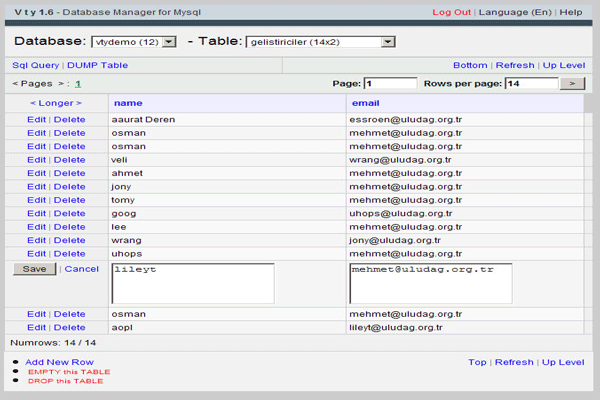Click the DUMP Table link

click(x=98, y=64)
